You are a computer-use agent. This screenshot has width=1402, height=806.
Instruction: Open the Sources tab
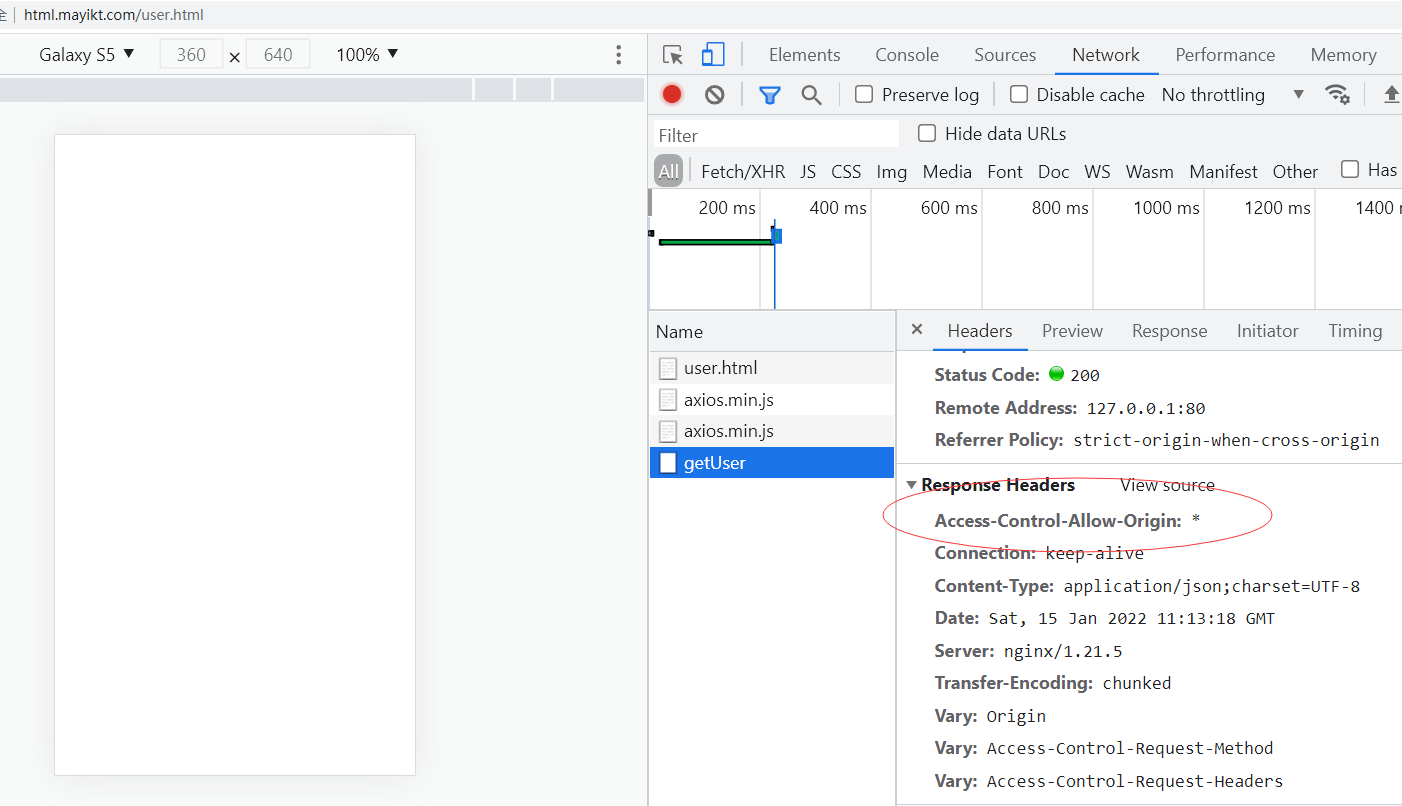1005,55
